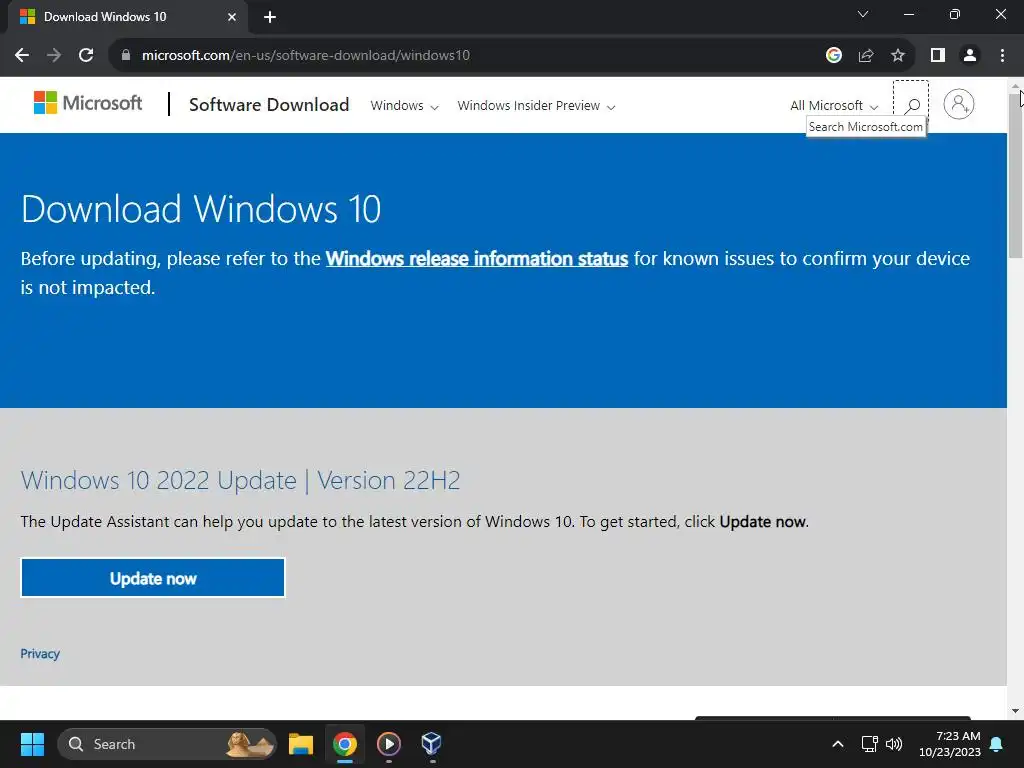Click the Chrome taskbar icon
The height and width of the screenshot is (768, 1024).
click(x=345, y=744)
